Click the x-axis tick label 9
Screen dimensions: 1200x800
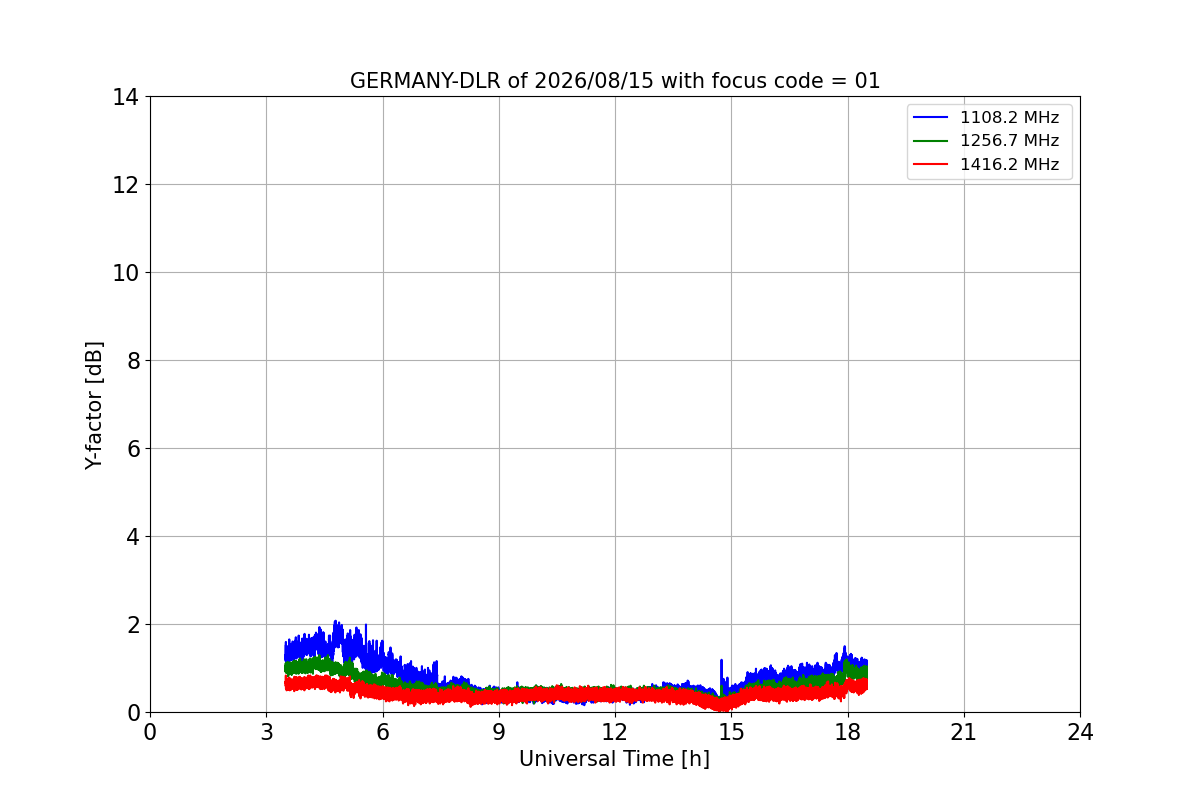tap(499, 732)
